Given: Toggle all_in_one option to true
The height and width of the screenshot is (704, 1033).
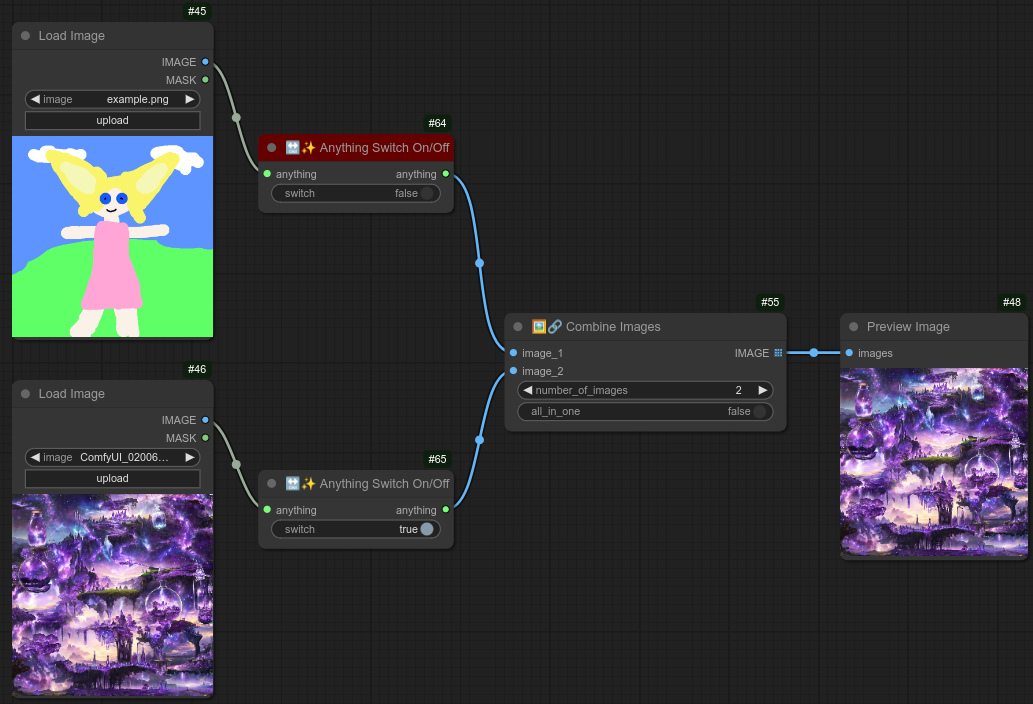Looking at the screenshot, I should coord(759,412).
